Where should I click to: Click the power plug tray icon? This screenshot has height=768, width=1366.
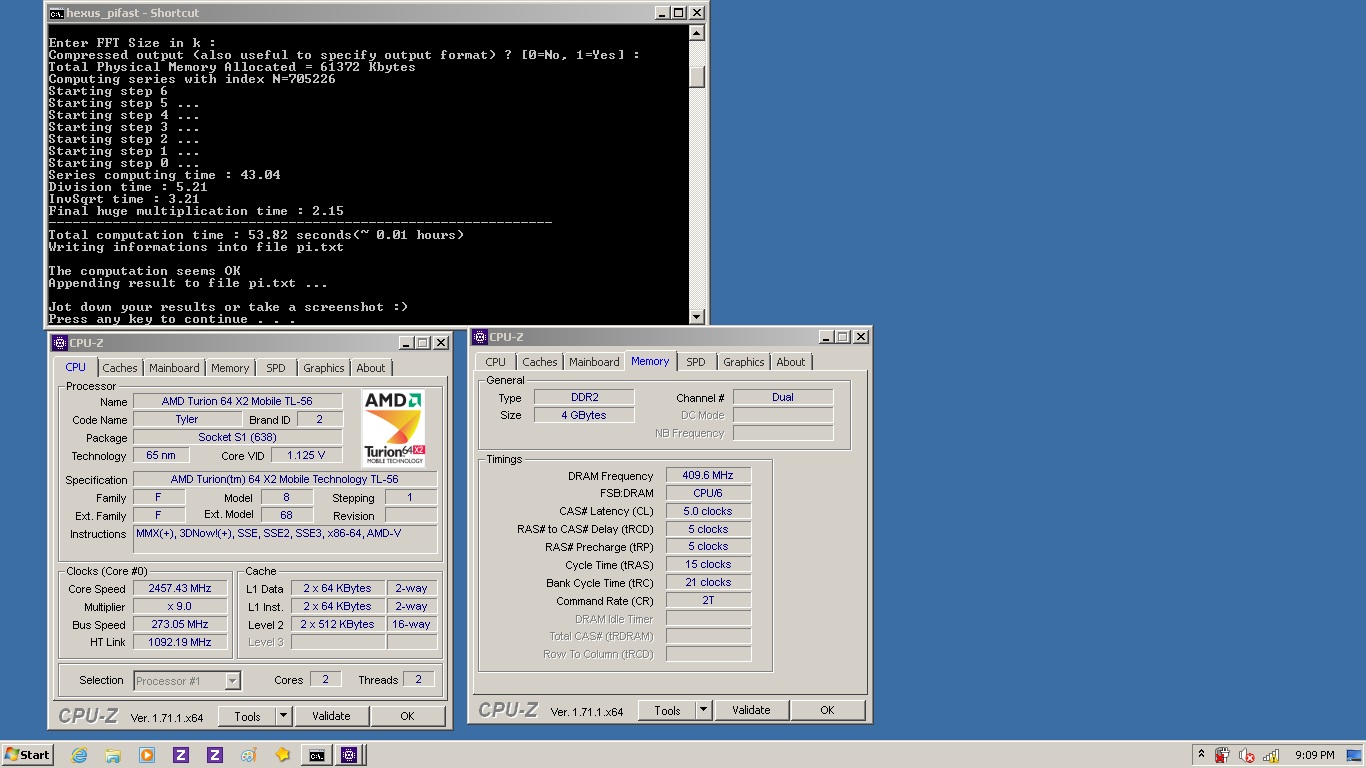[1222, 755]
